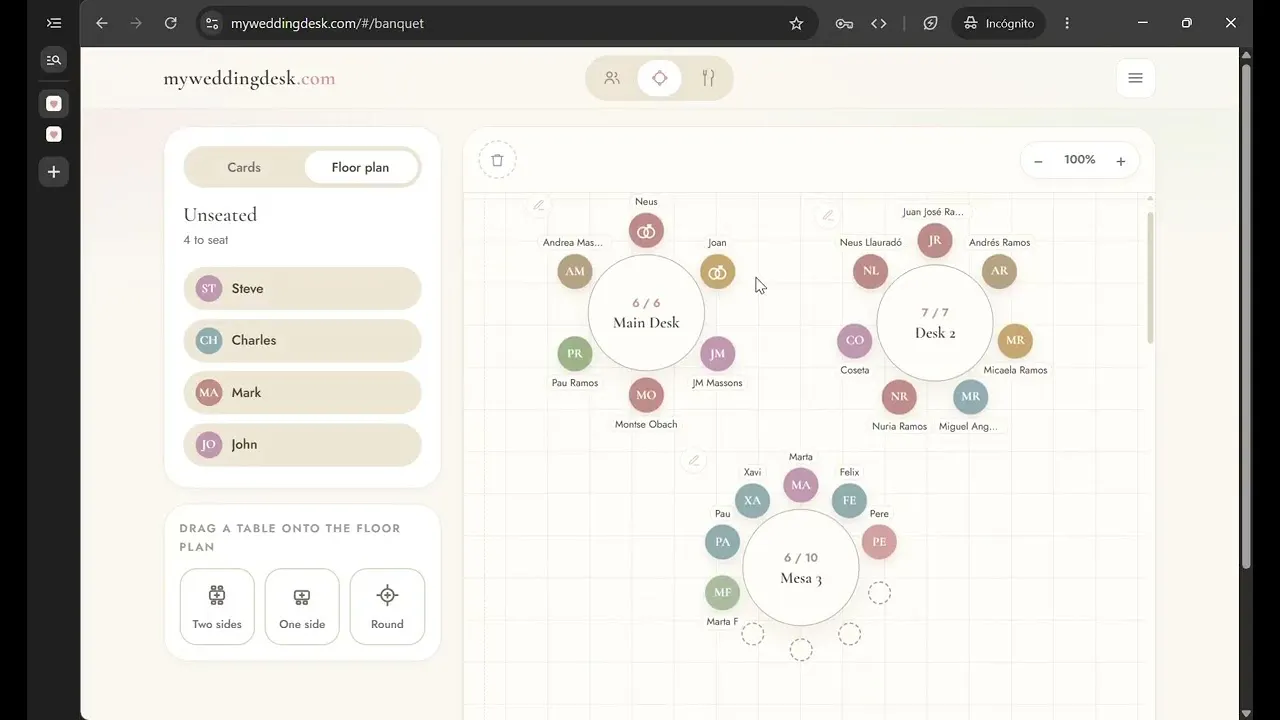Reload the page
The width and height of the screenshot is (1280, 720).
pos(170,23)
